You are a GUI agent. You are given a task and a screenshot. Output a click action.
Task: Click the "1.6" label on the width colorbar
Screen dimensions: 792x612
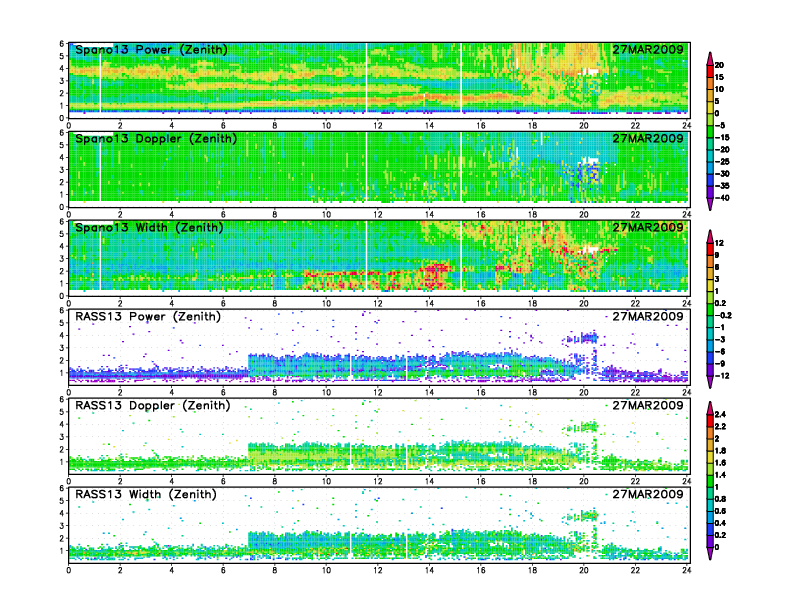coord(720,463)
